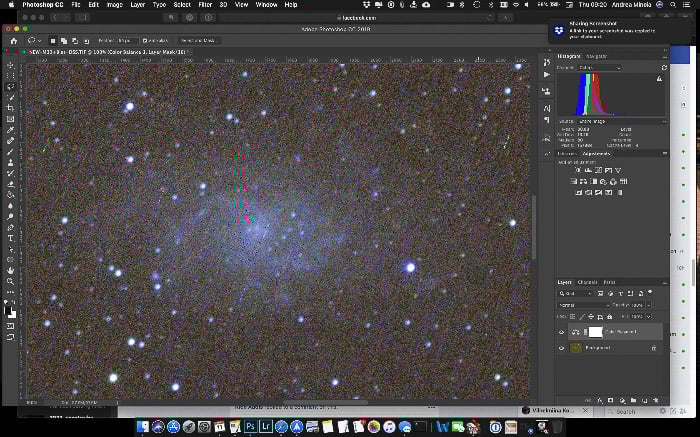Switch to the Channels tab
This screenshot has width=700, height=437.
click(x=587, y=282)
